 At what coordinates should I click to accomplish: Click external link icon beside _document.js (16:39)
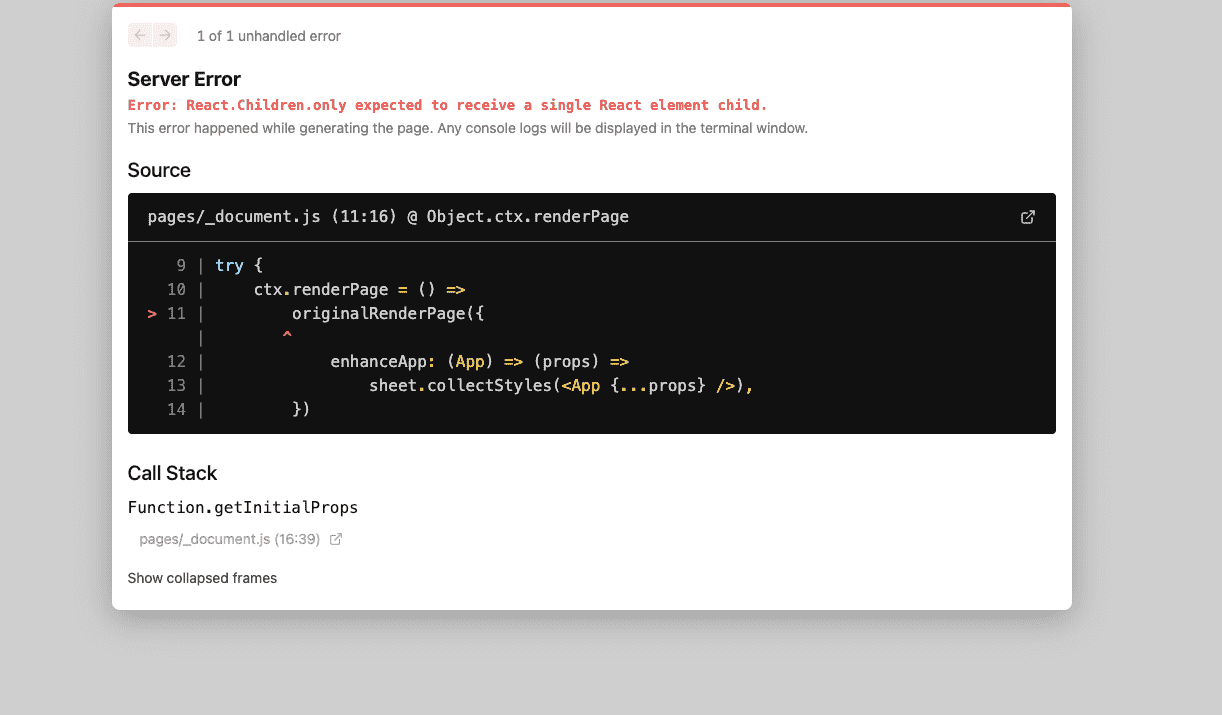click(x=336, y=539)
